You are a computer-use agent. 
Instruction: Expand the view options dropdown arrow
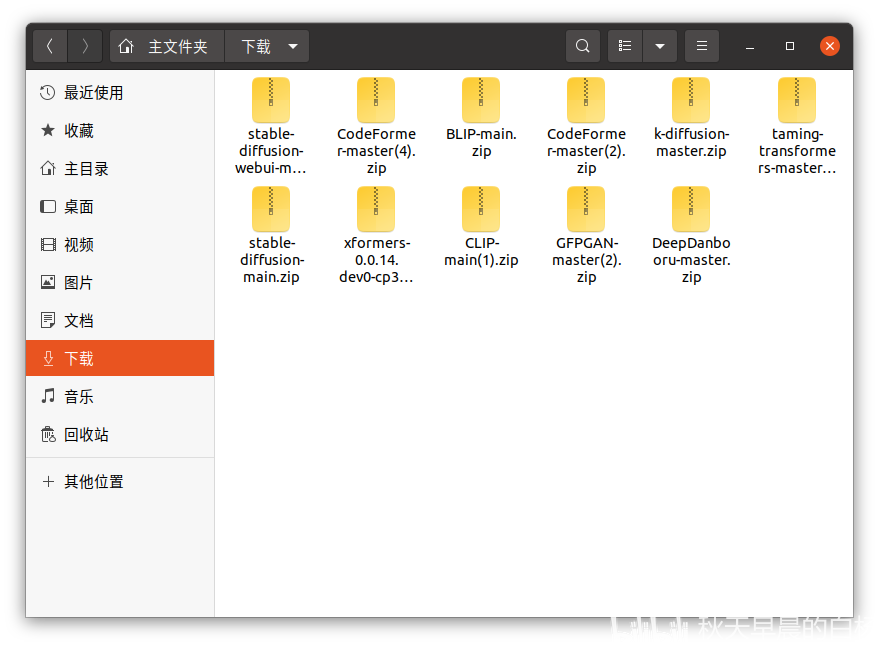tap(660, 46)
